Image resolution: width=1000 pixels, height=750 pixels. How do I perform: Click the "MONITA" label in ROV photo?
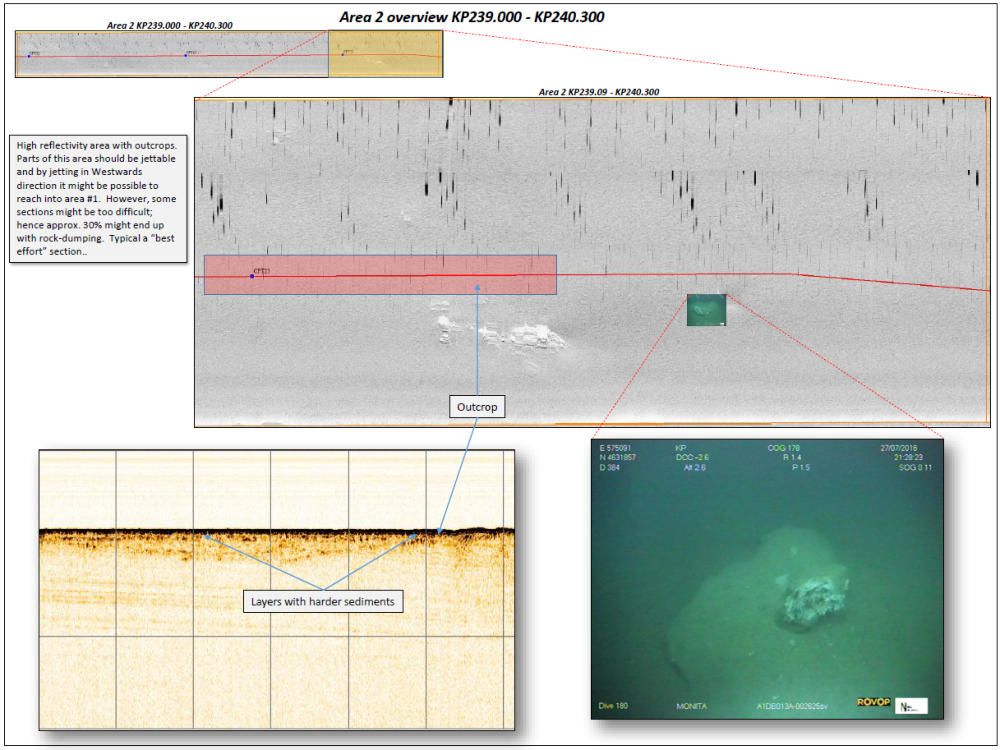pyautogui.click(x=693, y=706)
